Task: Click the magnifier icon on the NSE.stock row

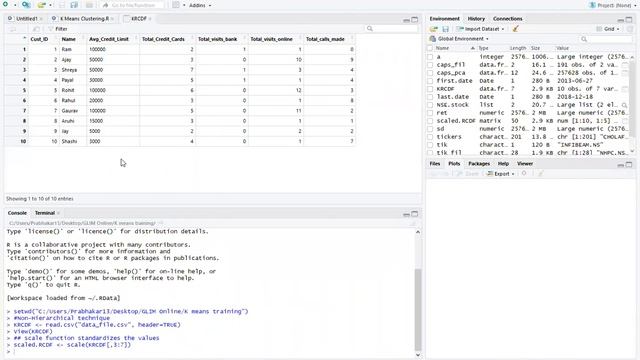Action: (x=624, y=105)
